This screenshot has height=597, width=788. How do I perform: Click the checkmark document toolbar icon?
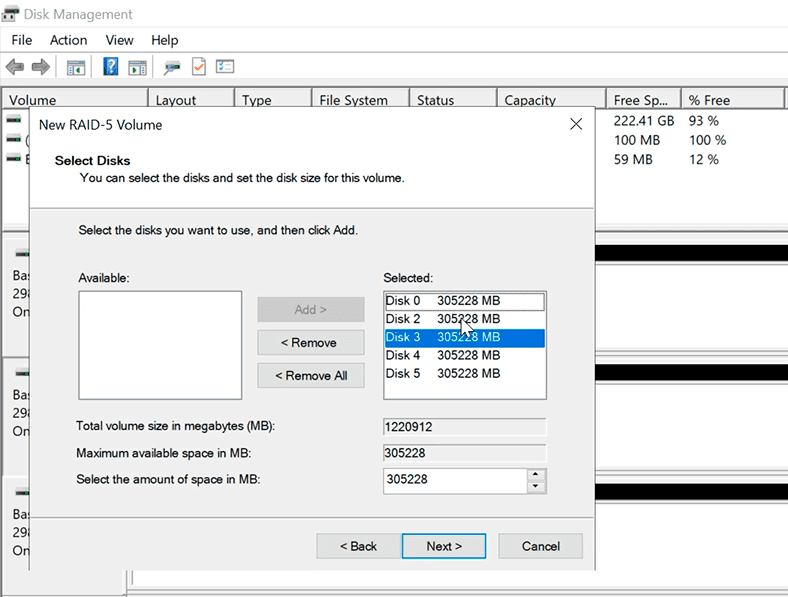click(x=199, y=66)
